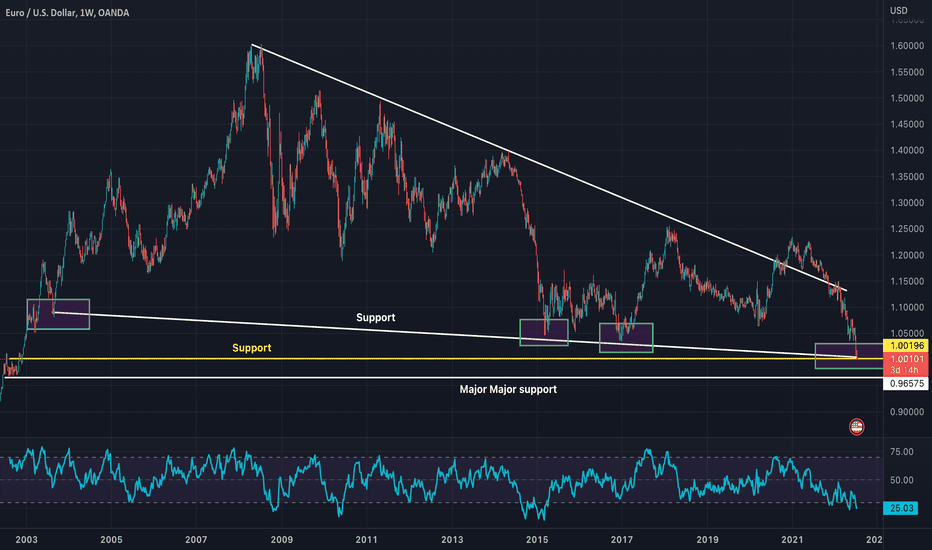This screenshot has height=550, width=932.
Task: Click the 3d 14h countdown label
Action: (x=904, y=370)
